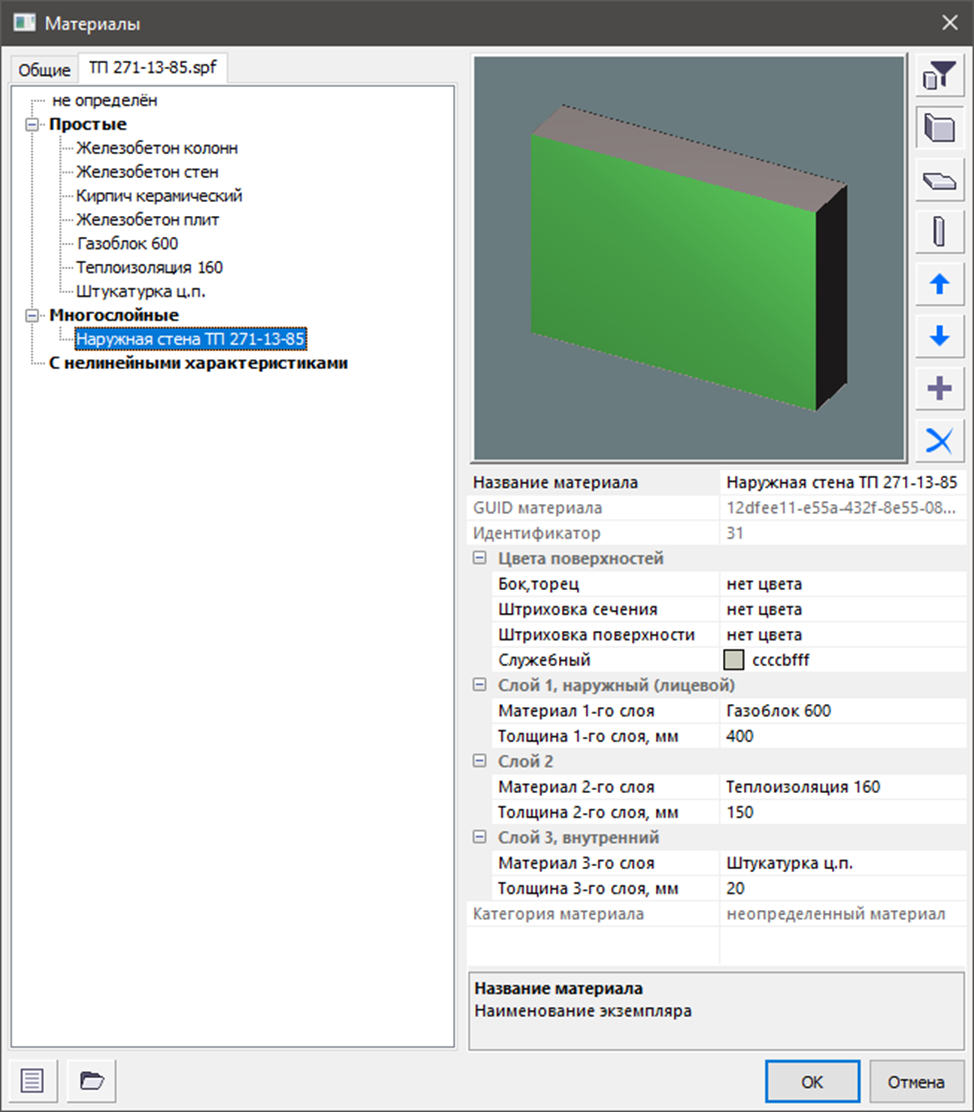Click the Название материала property label

click(x=555, y=482)
